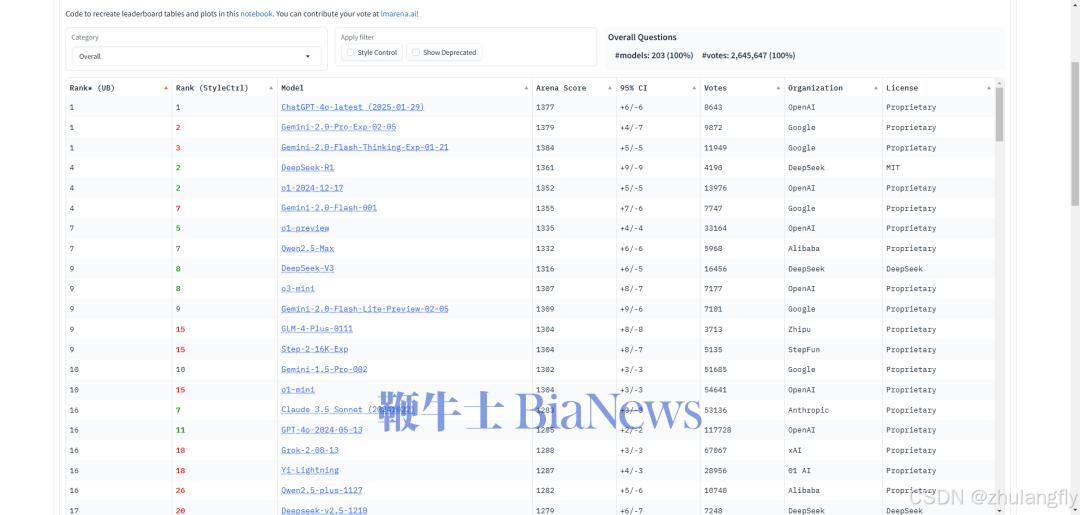Open Gemini-2.0-Flash-Thinking-Exp-01-21 model link
The height and width of the screenshot is (515, 1080).
(364, 147)
